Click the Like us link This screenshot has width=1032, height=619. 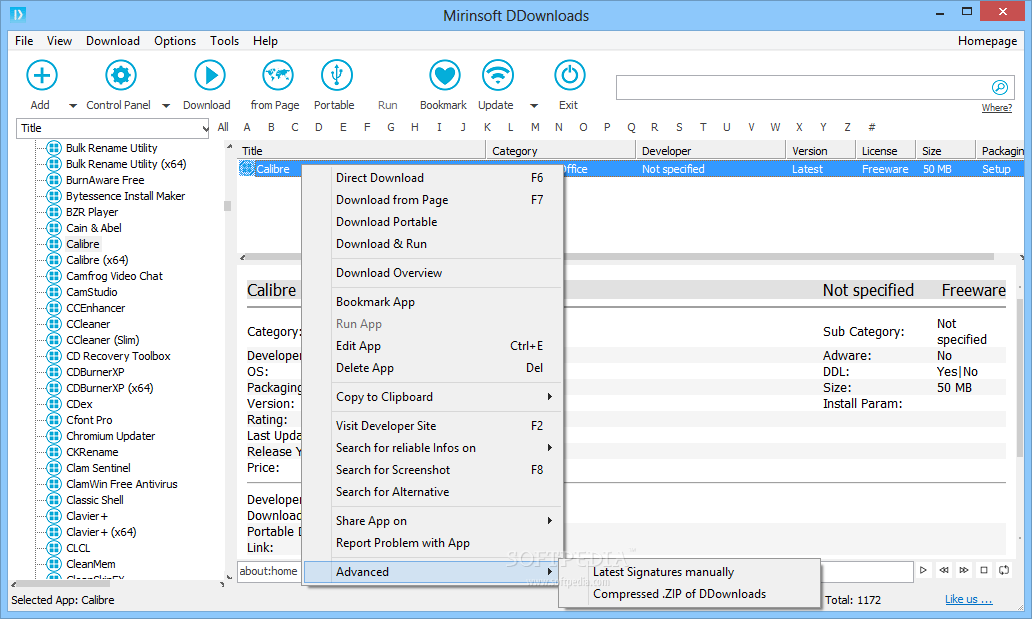(968, 599)
